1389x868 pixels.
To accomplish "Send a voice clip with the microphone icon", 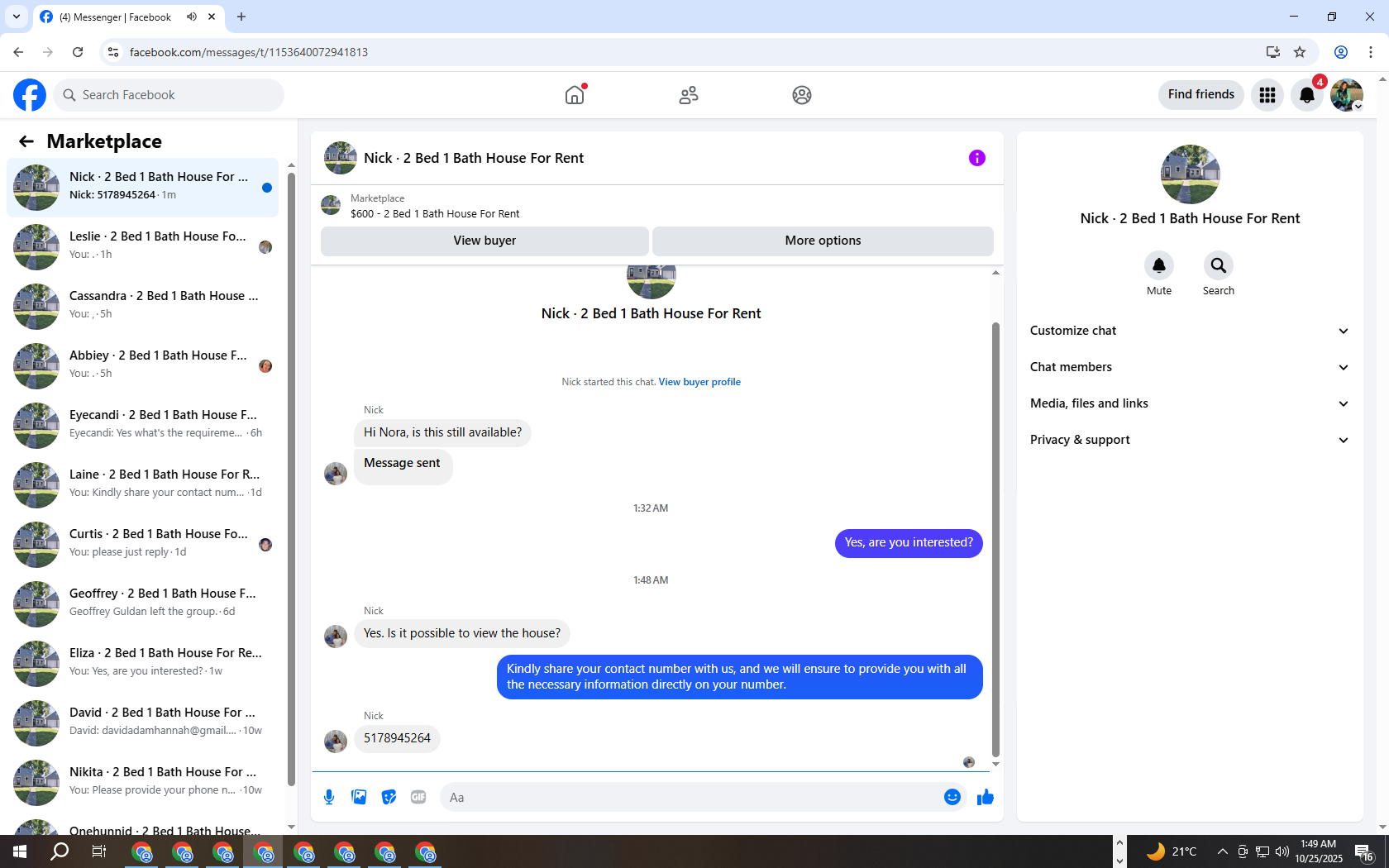I will [329, 797].
